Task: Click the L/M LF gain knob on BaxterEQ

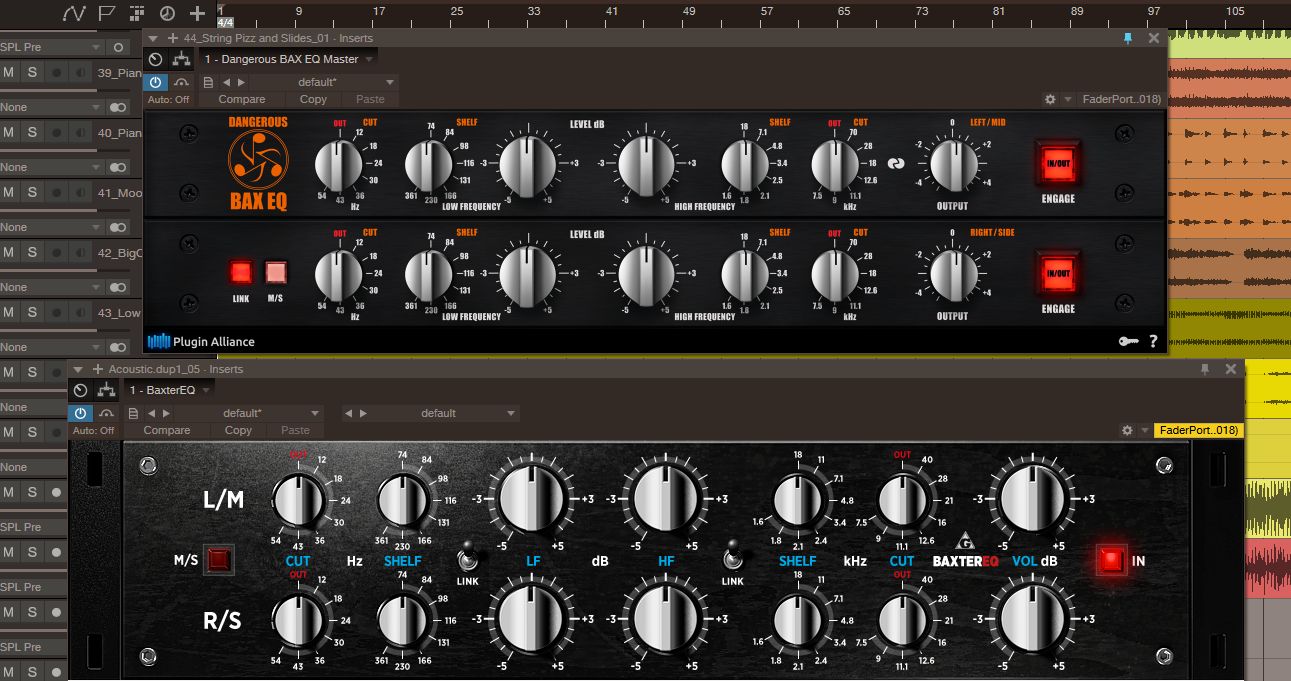Action: click(531, 498)
